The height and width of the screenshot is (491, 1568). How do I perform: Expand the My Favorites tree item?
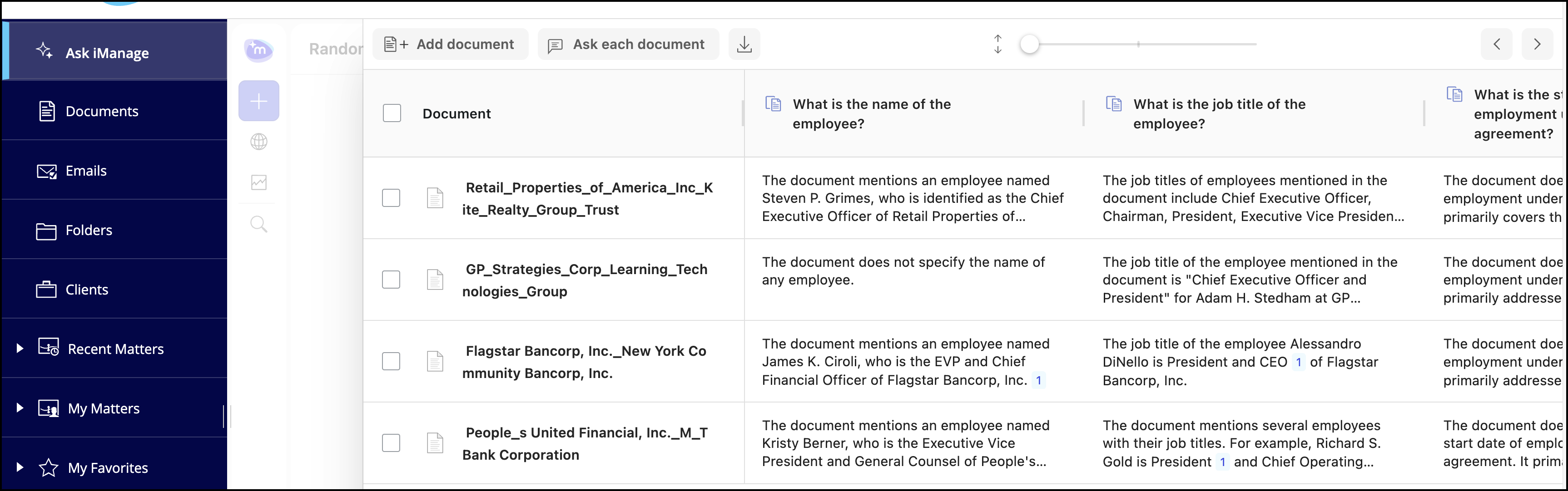pos(20,467)
